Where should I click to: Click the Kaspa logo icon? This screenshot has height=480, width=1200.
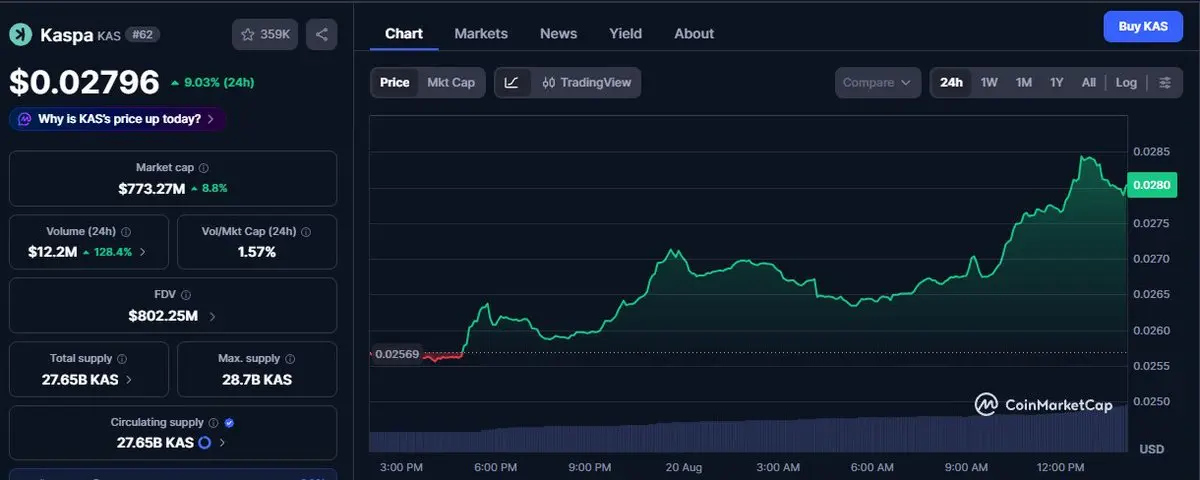[20, 35]
